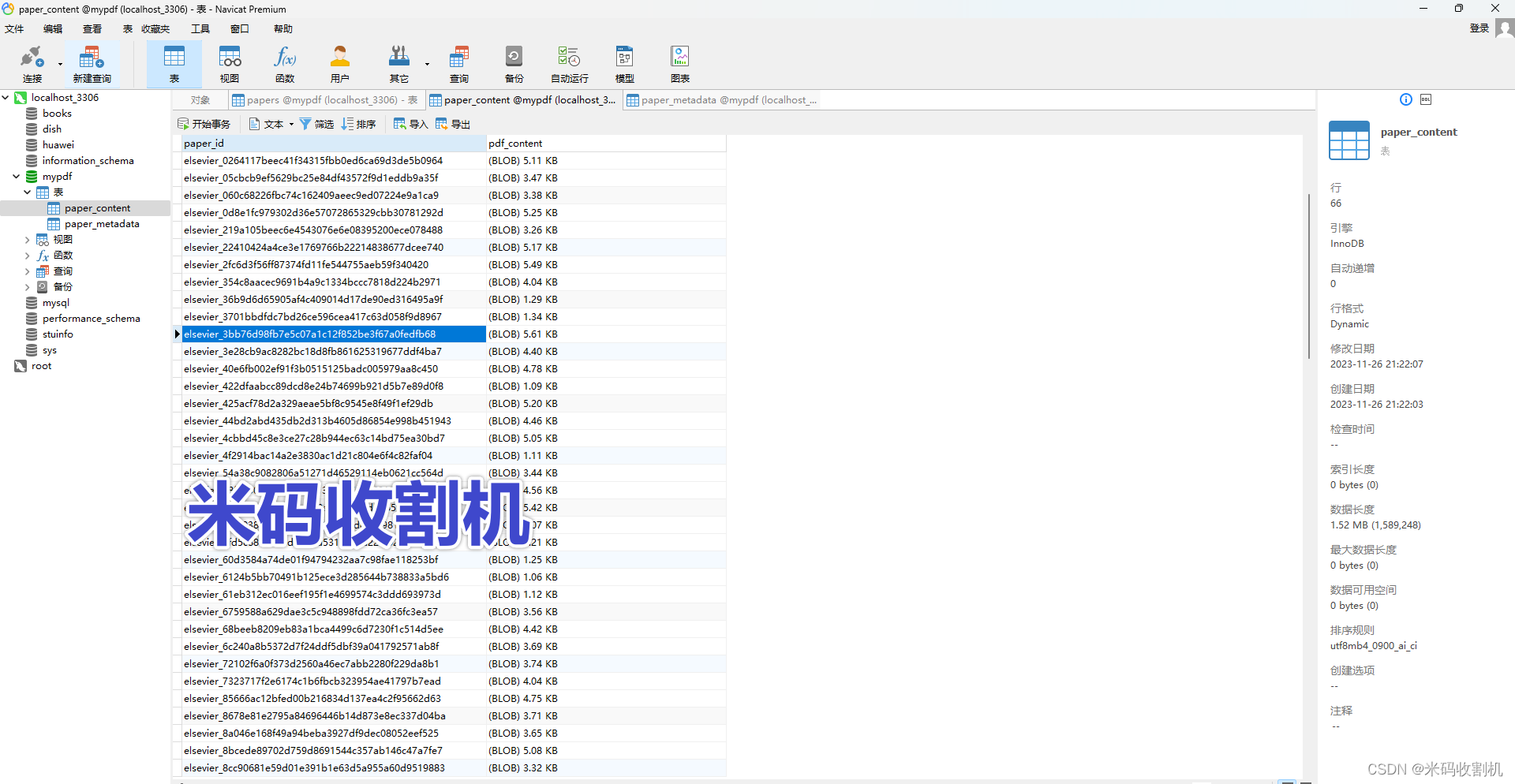This screenshot has height=784, width=1515.
Task: Switch to the paper_metadata @mypdf tab
Action: click(721, 100)
